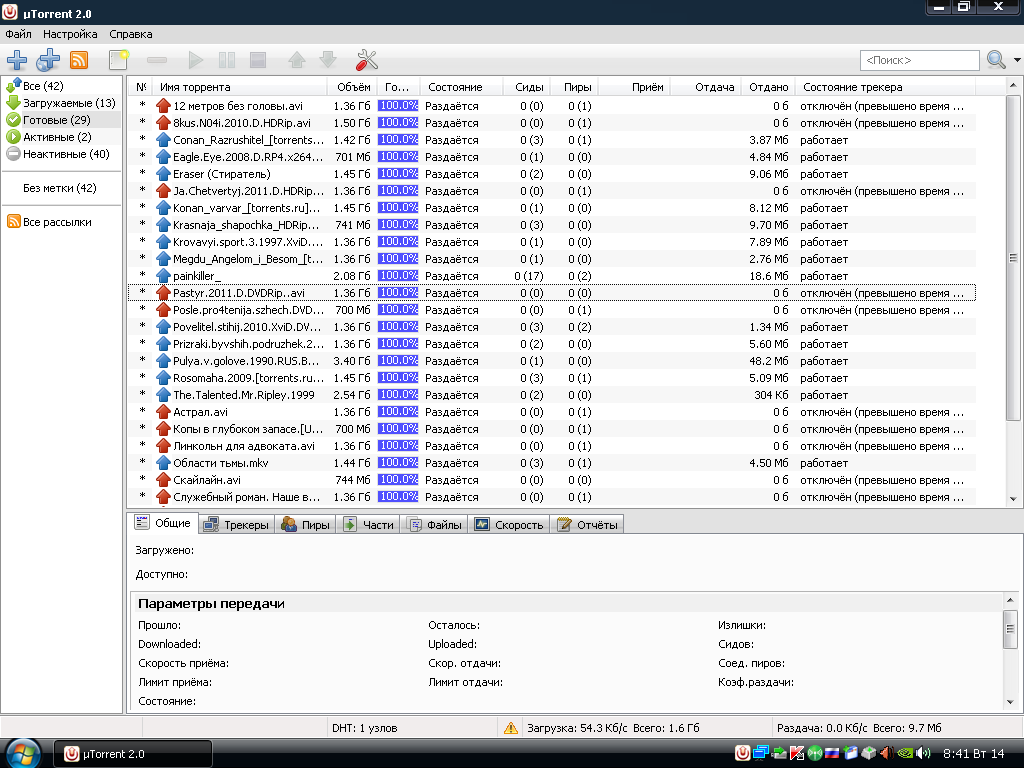This screenshot has width=1024, height=768.
Task: Click the Create New Torrent icon
Action: point(119,60)
